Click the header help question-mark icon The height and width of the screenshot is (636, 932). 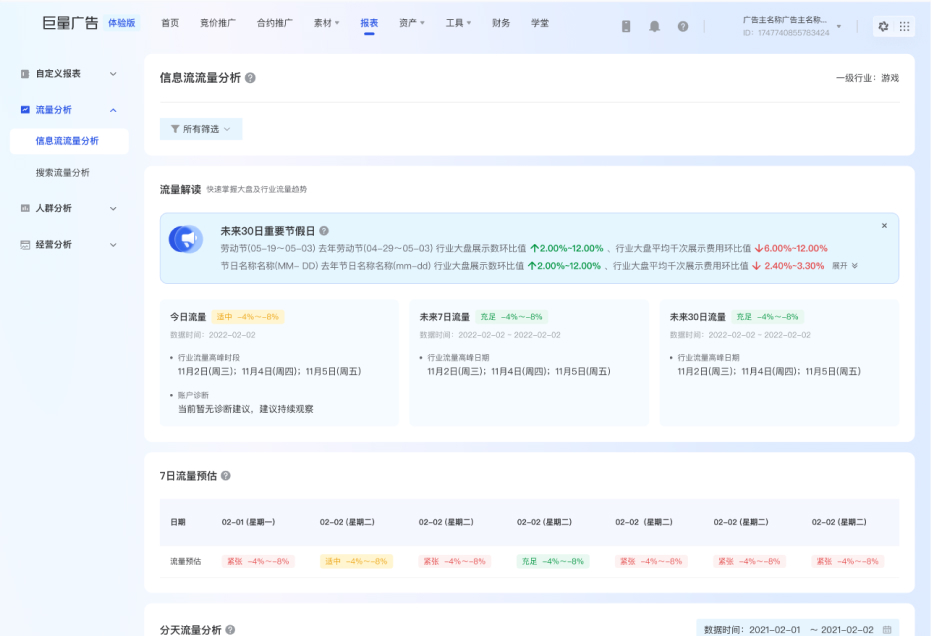(683, 26)
